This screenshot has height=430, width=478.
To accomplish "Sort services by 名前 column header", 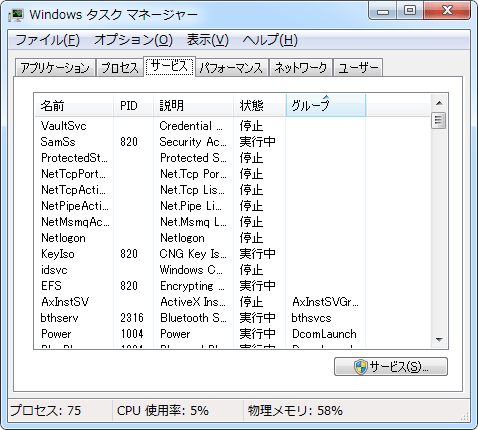I will (x=74, y=106).
